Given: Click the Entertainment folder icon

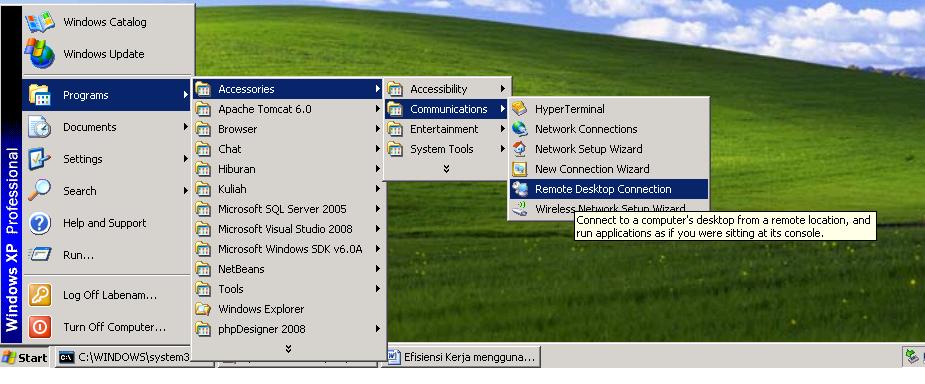Looking at the screenshot, I should (395, 129).
